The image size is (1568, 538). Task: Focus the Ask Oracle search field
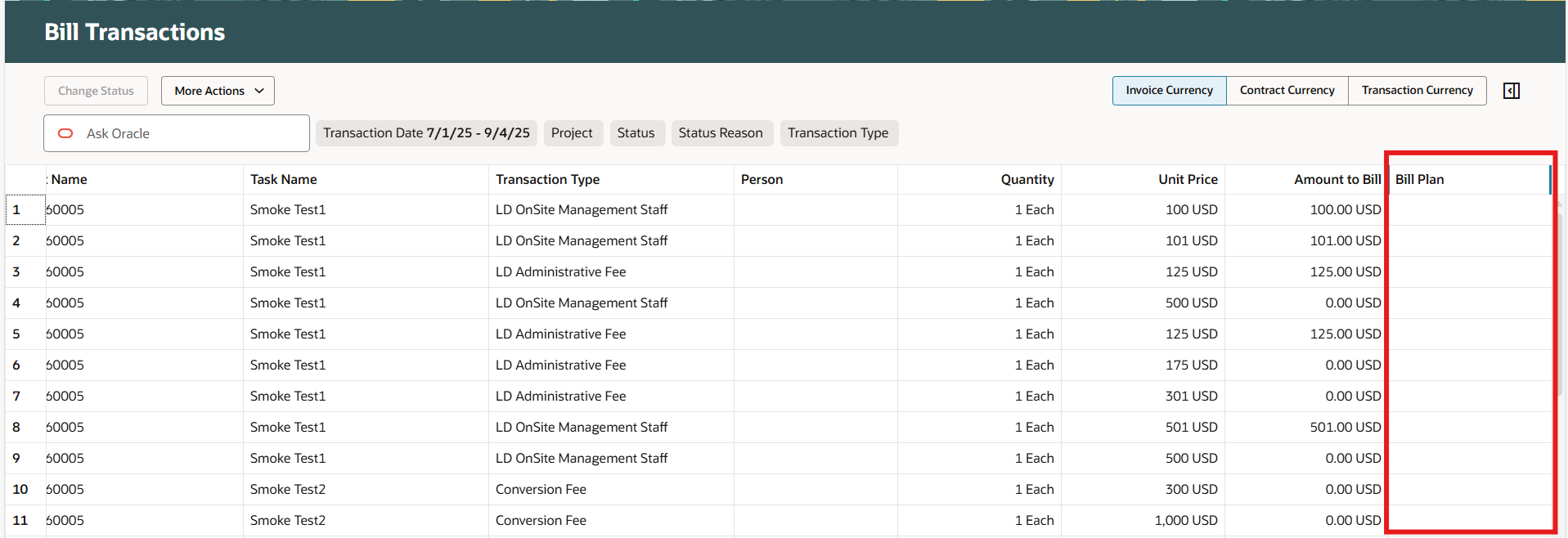(177, 133)
